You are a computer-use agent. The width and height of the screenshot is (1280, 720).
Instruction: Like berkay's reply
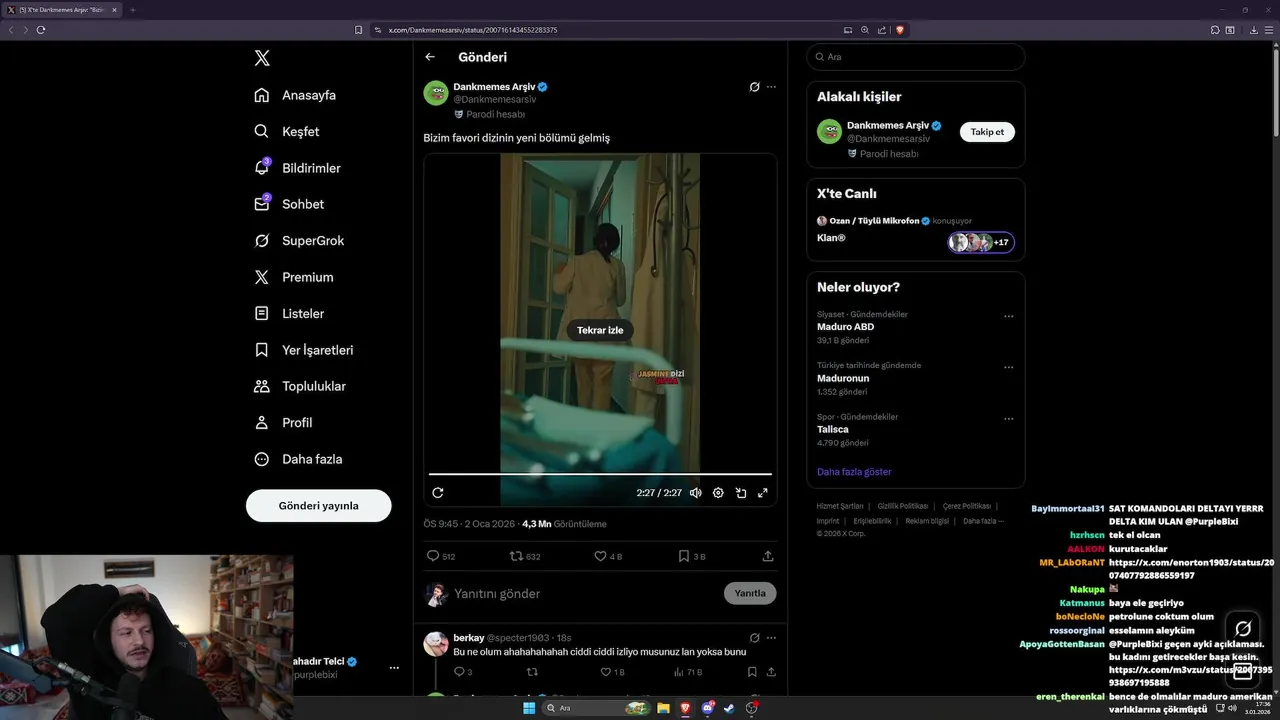[611, 672]
